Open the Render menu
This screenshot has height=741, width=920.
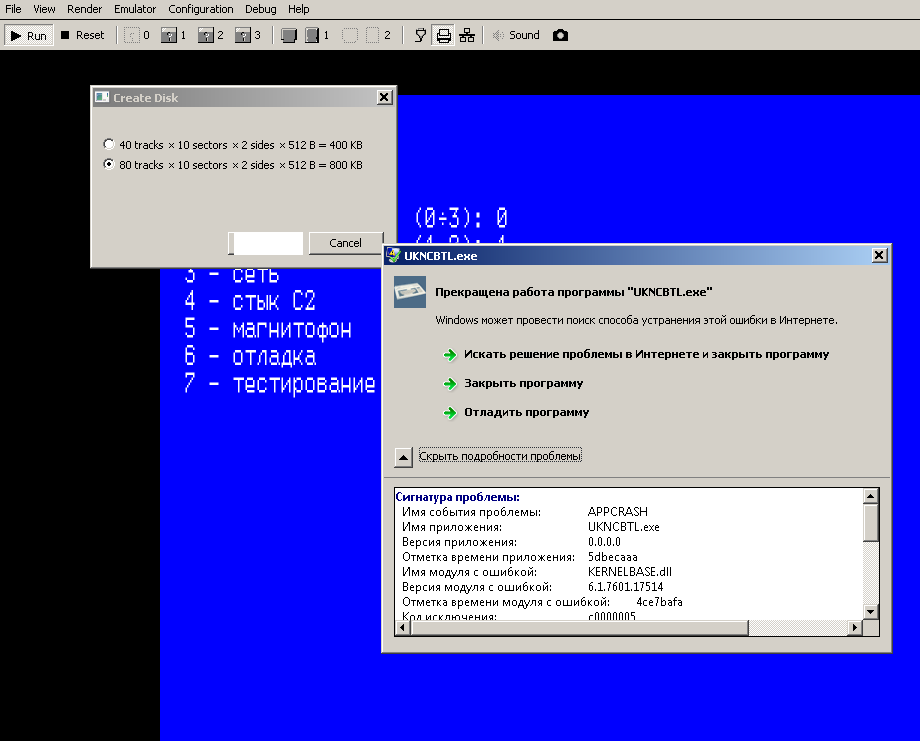(84, 9)
